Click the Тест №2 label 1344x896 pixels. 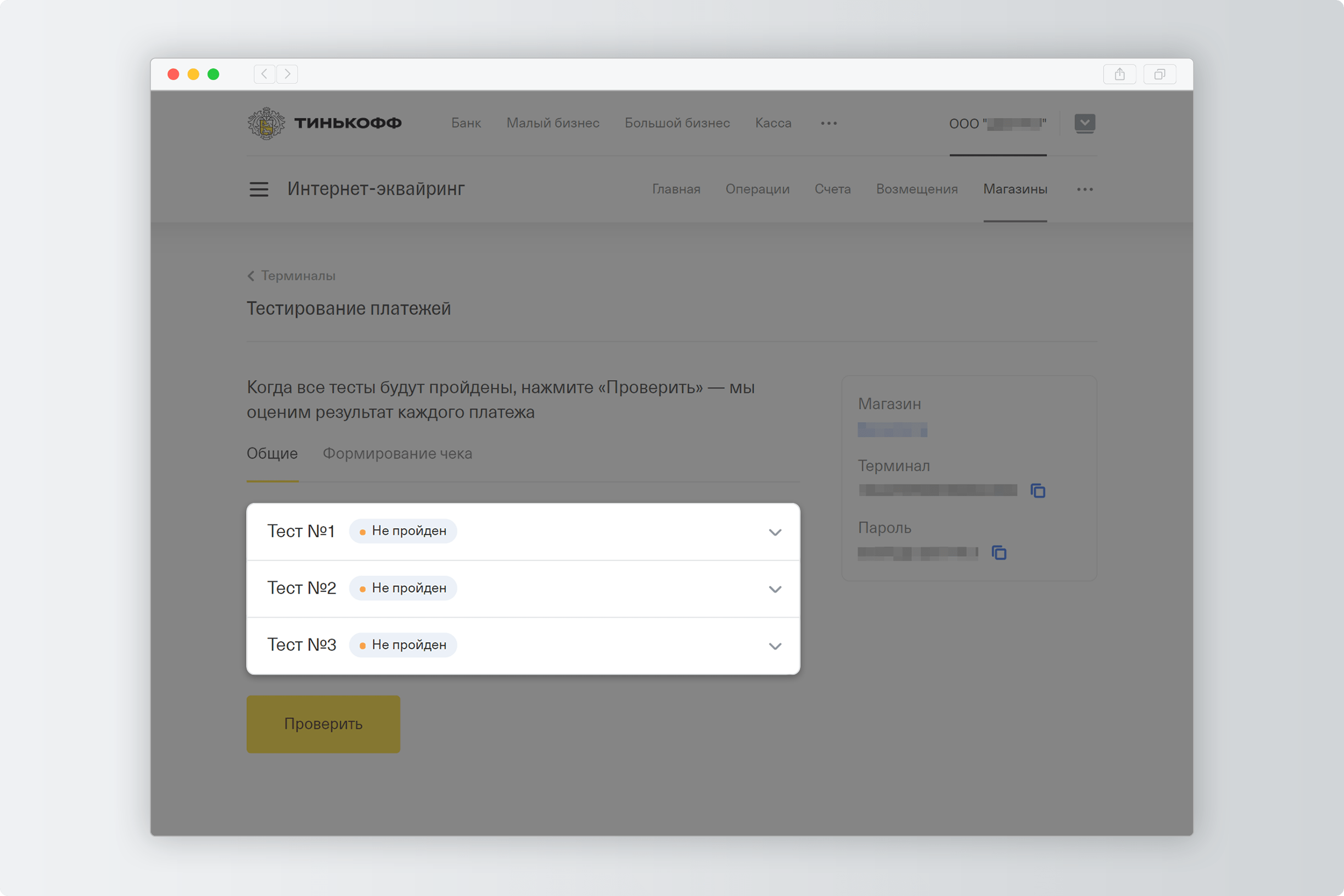pyautogui.click(x=302, y=587)
